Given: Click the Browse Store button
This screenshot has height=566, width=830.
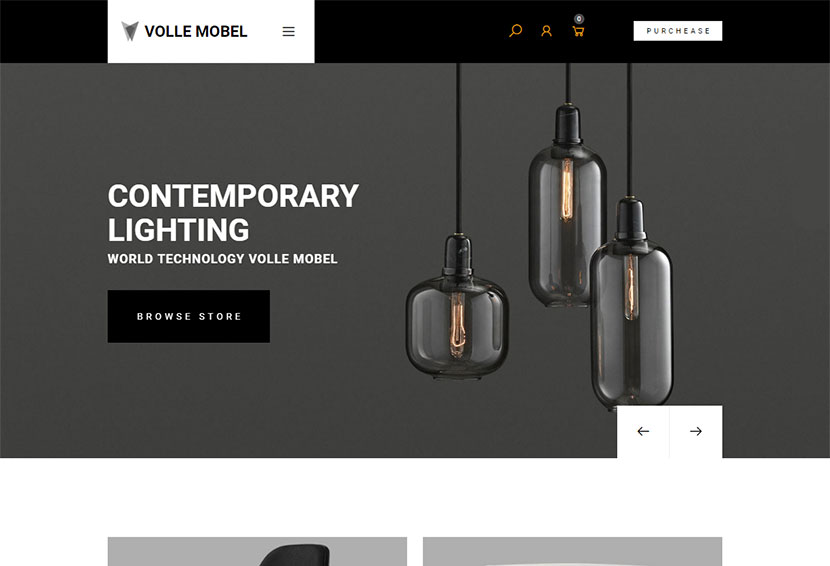Looking at the screenshot, I should pos(189,316).
